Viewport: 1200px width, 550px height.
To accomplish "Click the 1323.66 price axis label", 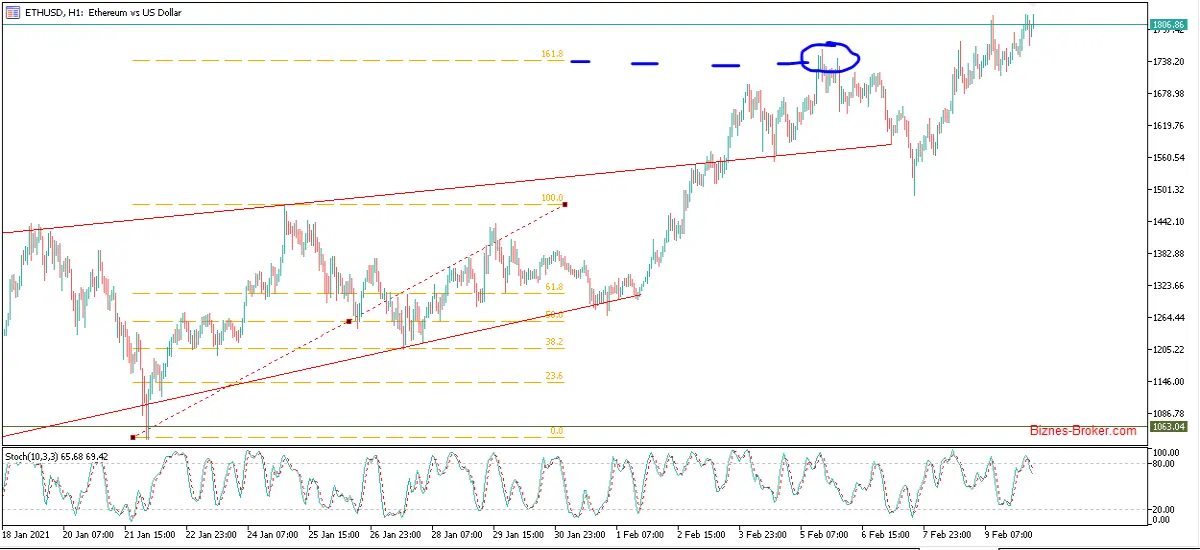I will (1168, 286).
